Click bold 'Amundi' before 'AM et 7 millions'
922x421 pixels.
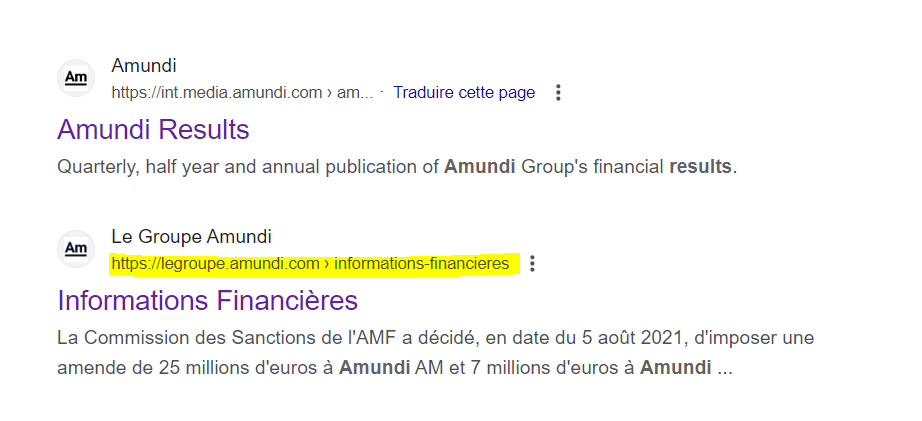tap(375, 368)
